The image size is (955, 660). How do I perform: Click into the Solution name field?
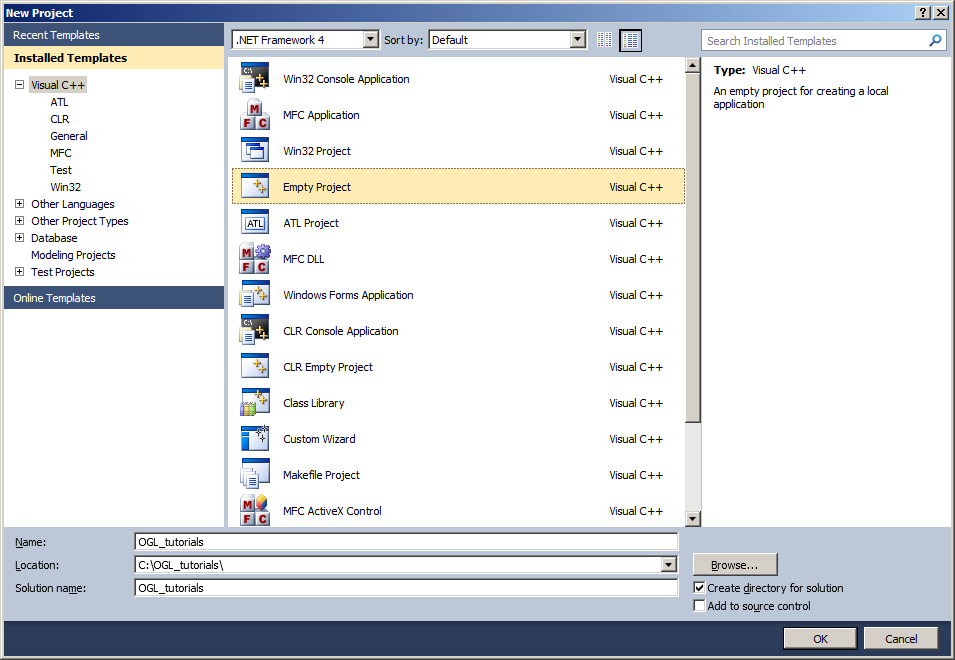[x=406, y=588]
